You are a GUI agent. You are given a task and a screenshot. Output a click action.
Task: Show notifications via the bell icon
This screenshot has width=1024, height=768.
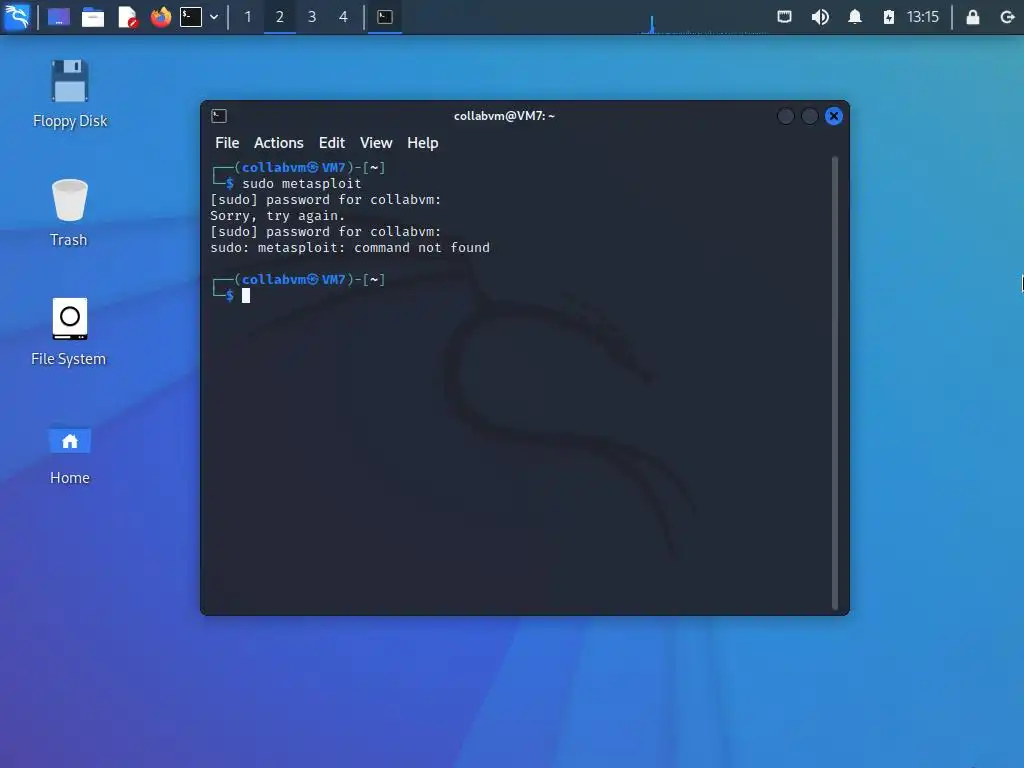[855, 17]
